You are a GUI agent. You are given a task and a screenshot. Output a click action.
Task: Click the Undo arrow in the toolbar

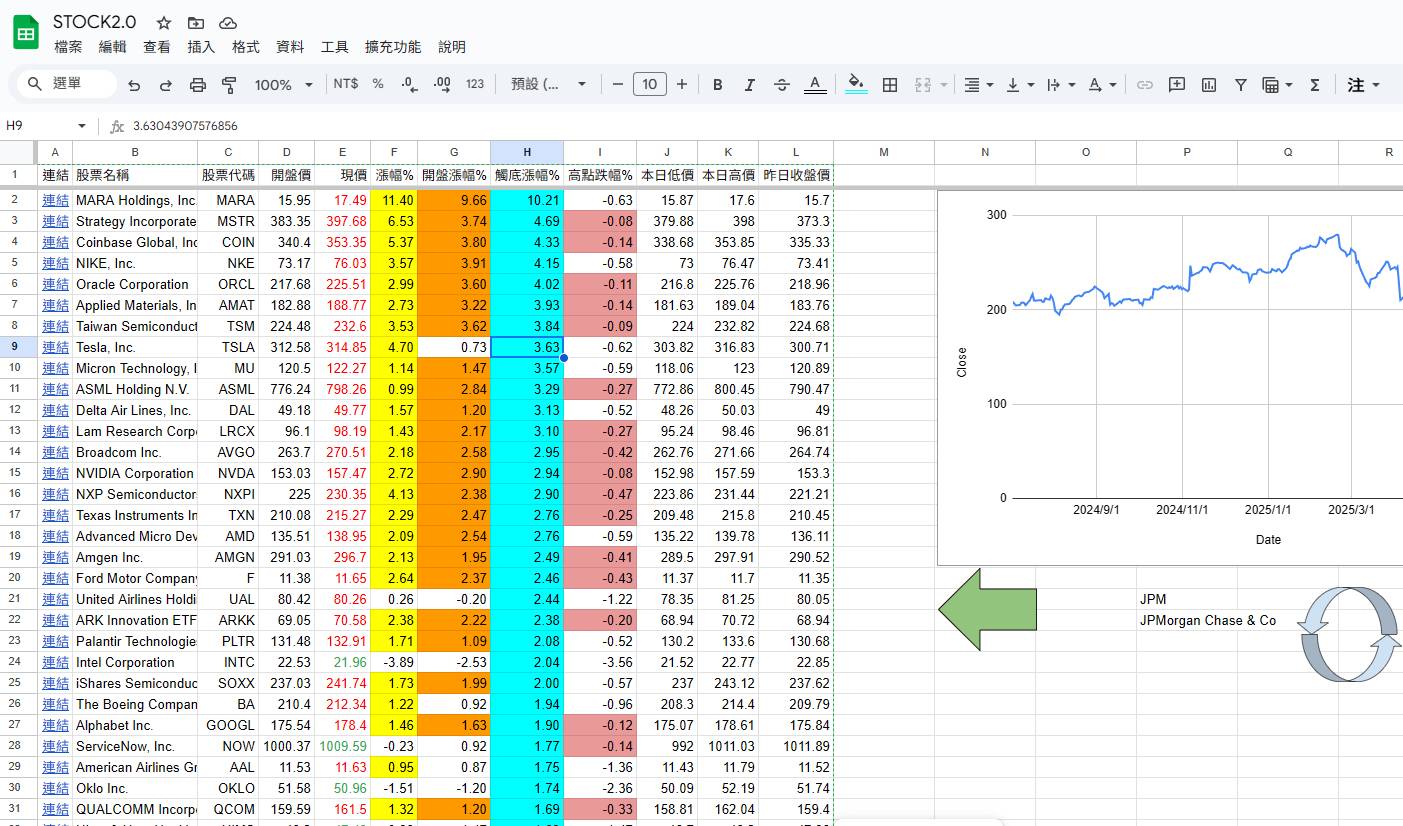pyautogui.click(x=134, y=85)
